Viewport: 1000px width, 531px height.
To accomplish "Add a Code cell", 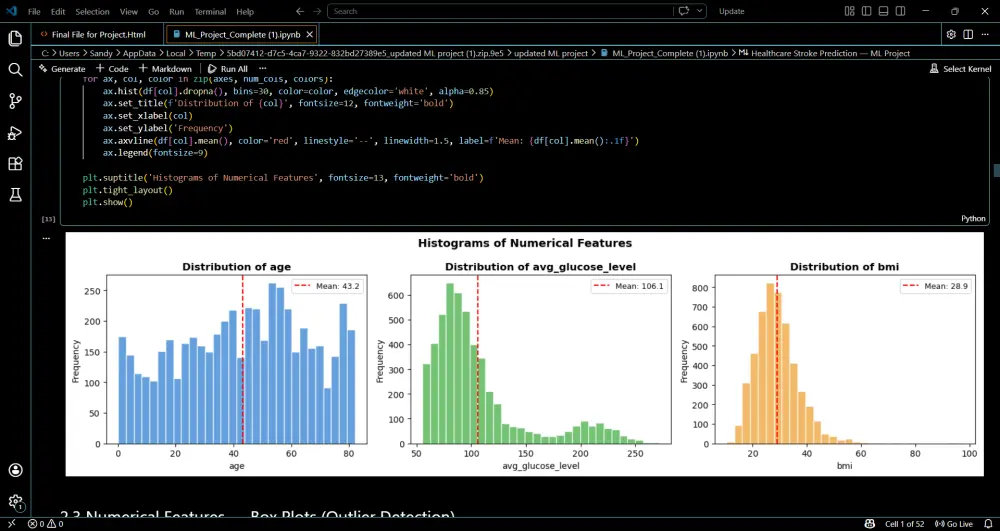I will coord(112,69).
